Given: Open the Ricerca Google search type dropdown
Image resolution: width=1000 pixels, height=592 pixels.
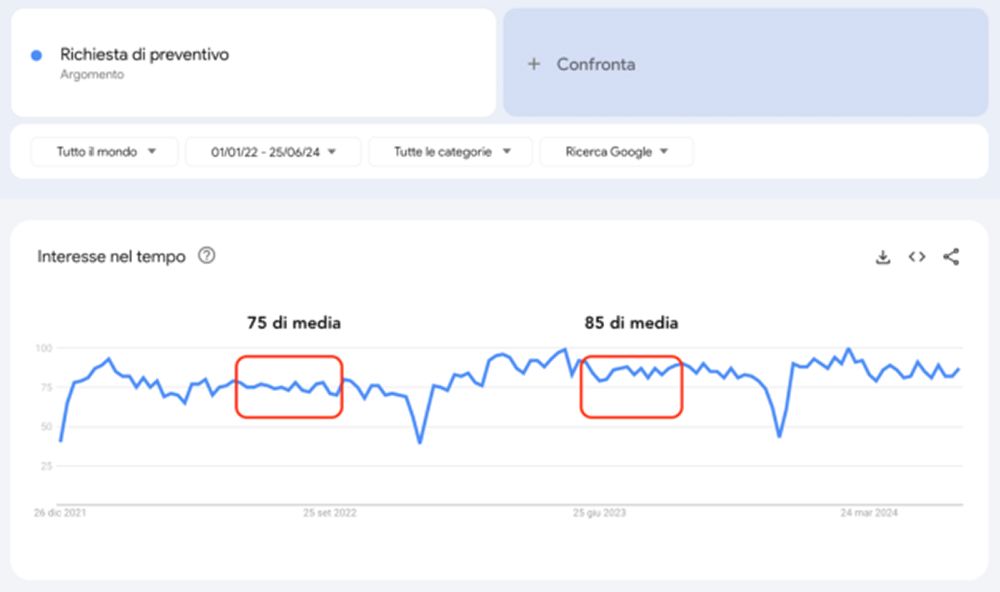Looking at the screenshot, I should 616,152.
